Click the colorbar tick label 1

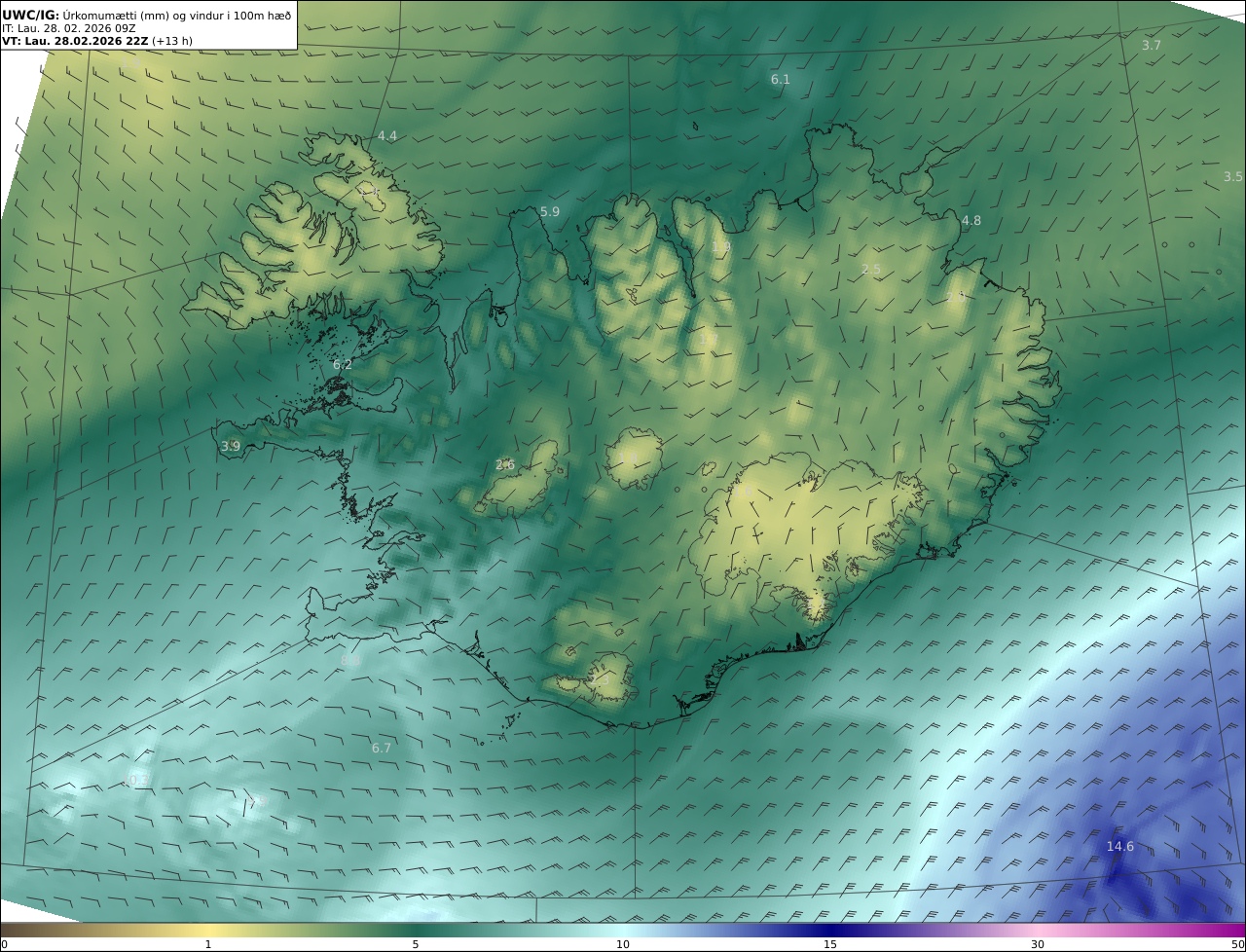(x=208, y=944)
